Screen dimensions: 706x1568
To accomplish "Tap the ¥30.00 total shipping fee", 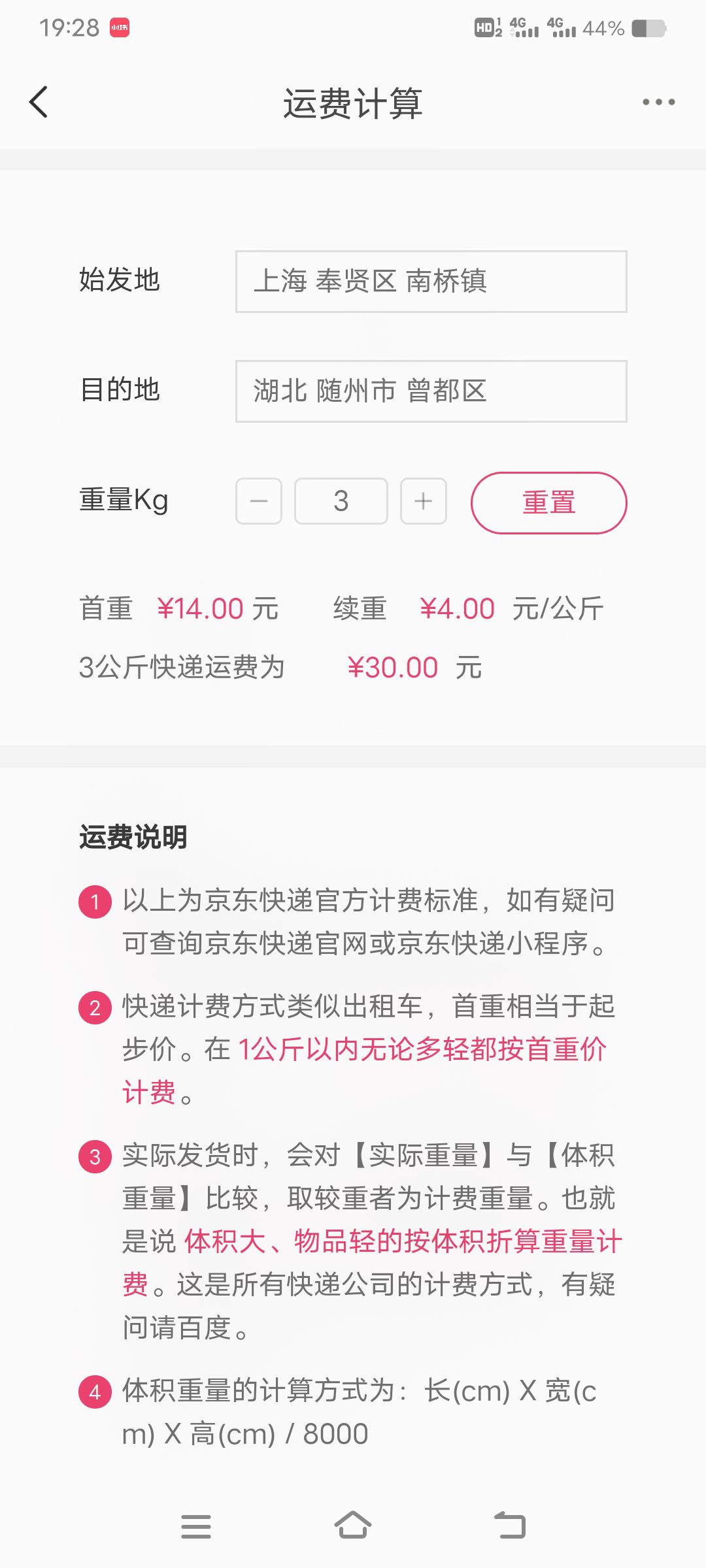I will [393, 668].
